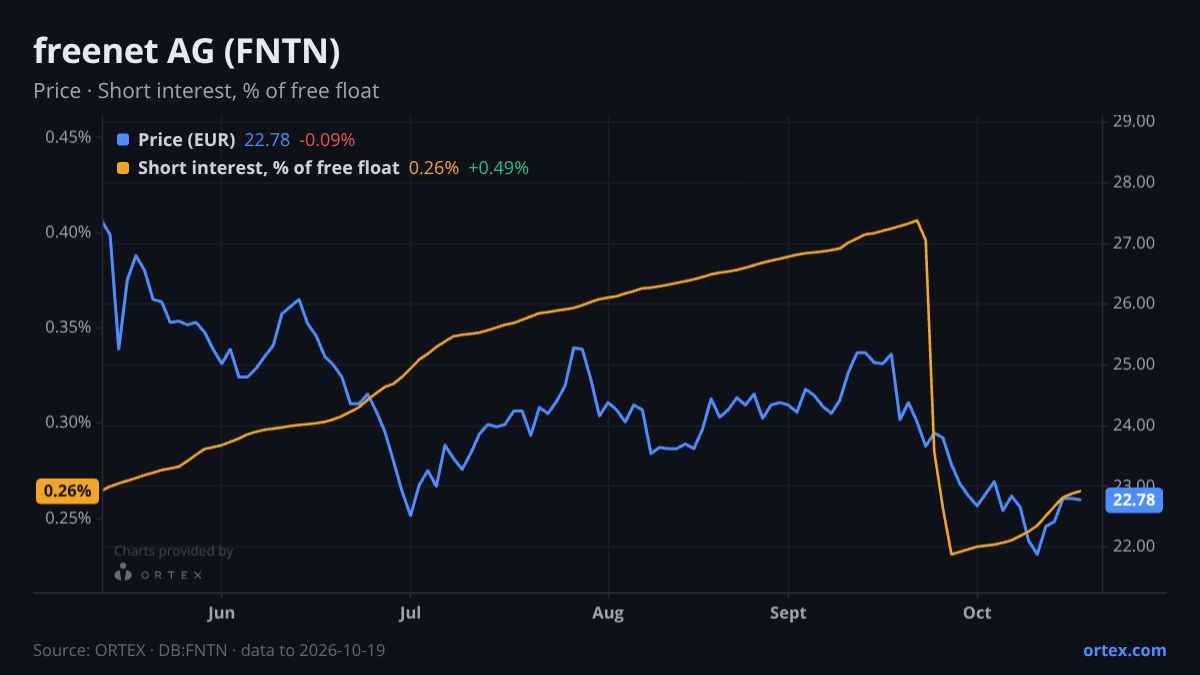Click the legend short interest value 0.26%
The width and height of the screenshot is (1200, 675).
click(434, 168)
